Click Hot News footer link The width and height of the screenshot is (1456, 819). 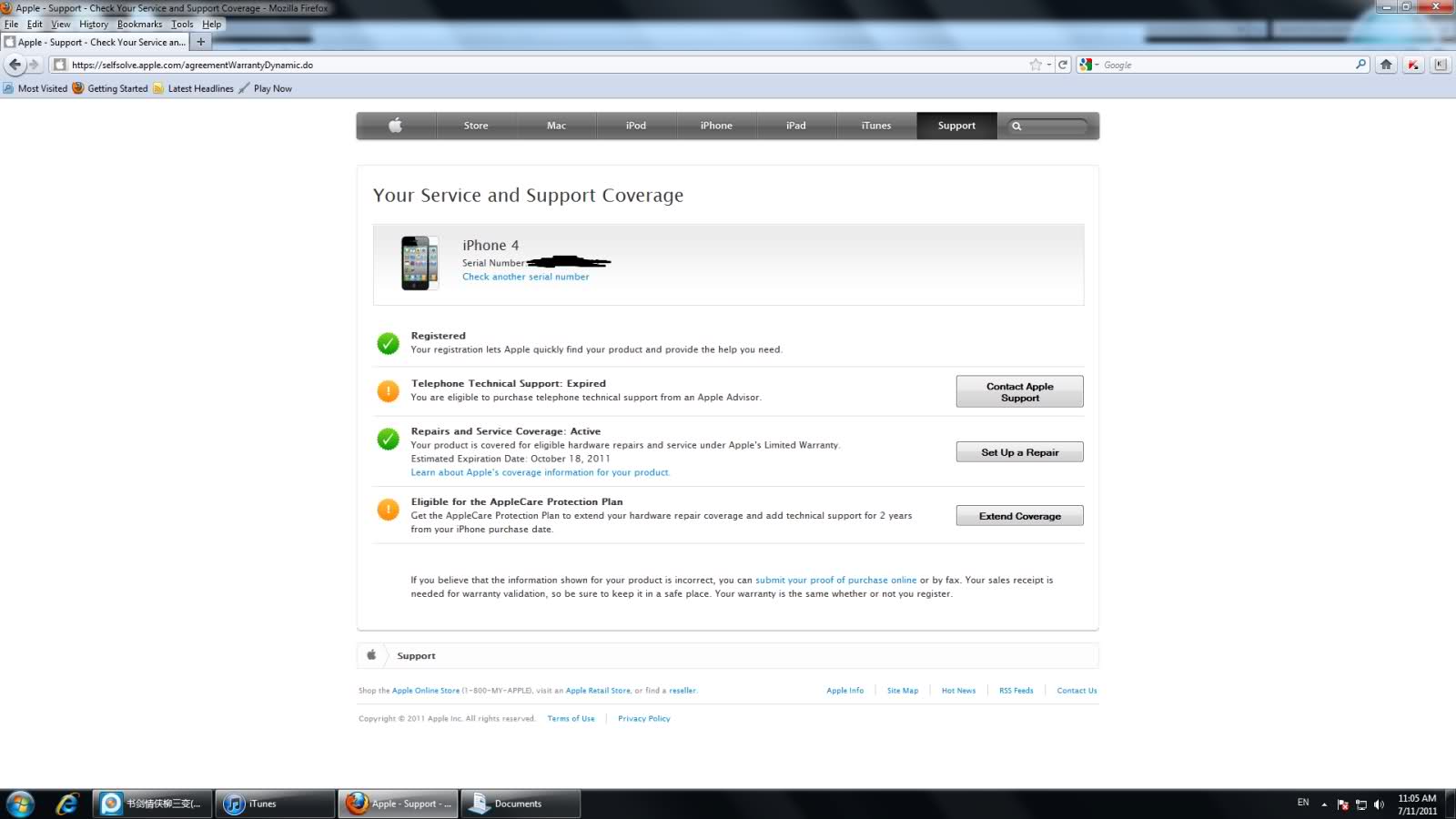coord(958,691)
